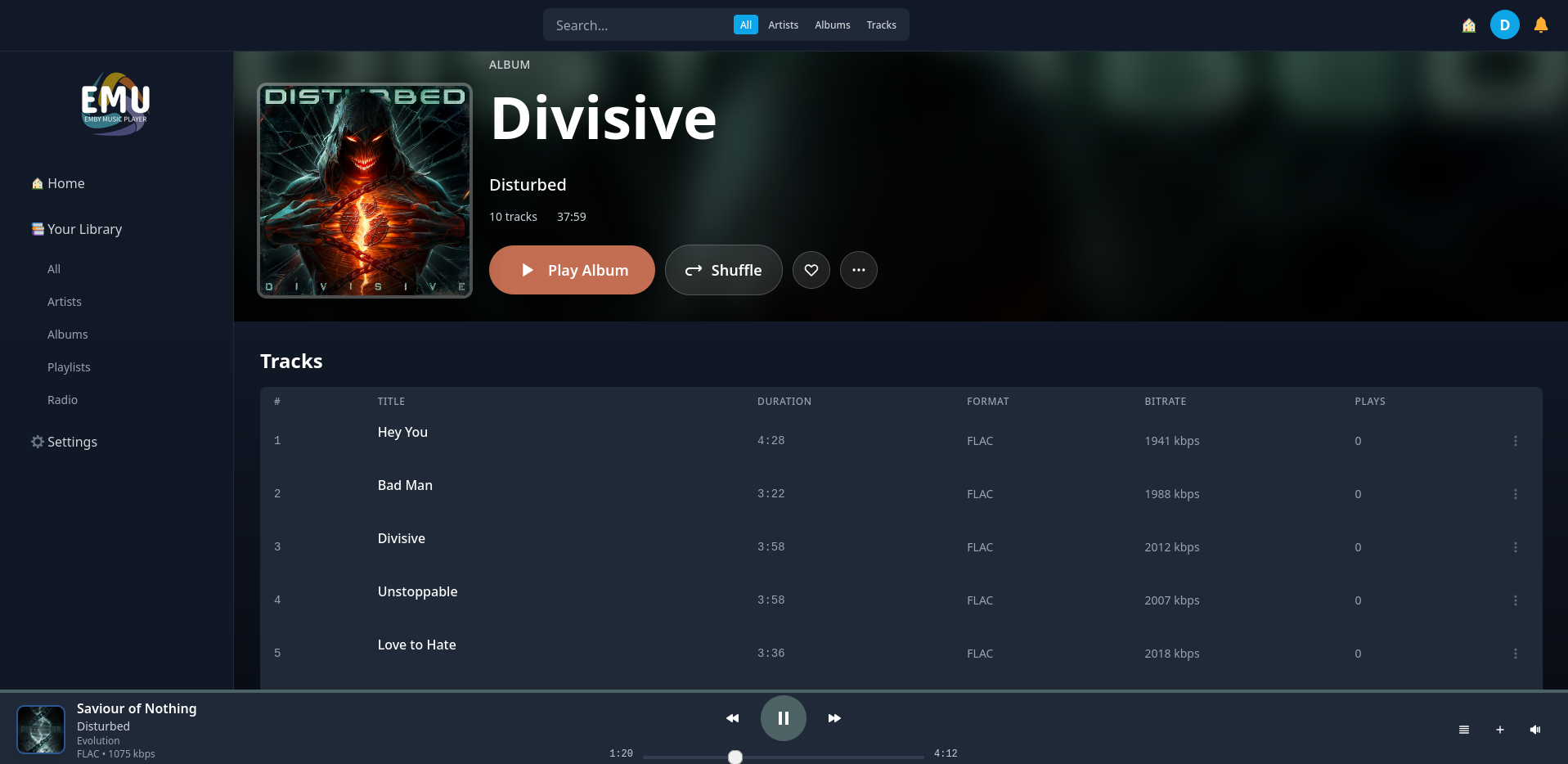1568x764 pixels.
Task: Play track Love to Hate
Action: (416, 645)
